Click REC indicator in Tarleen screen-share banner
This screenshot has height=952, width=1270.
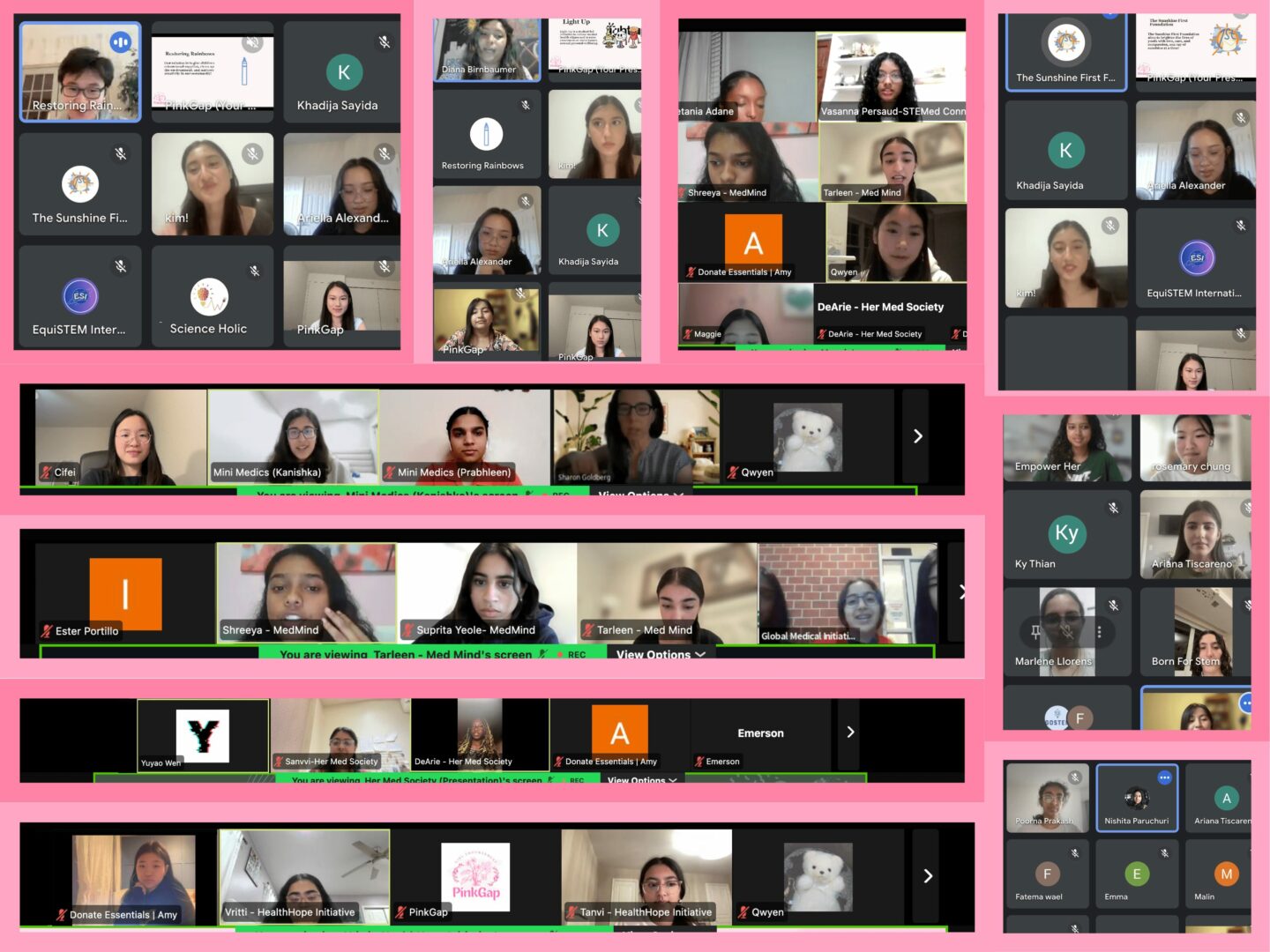[571, 654]
